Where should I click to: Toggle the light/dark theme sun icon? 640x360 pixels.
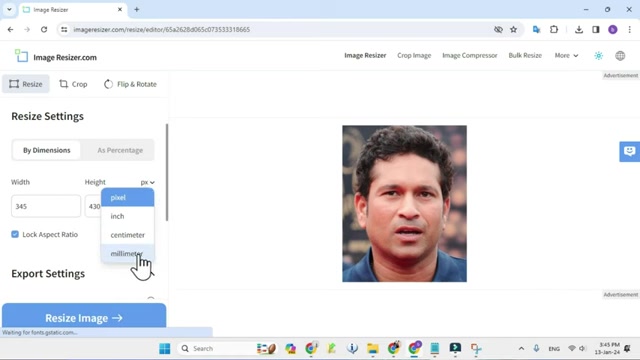tap(598, 56)
